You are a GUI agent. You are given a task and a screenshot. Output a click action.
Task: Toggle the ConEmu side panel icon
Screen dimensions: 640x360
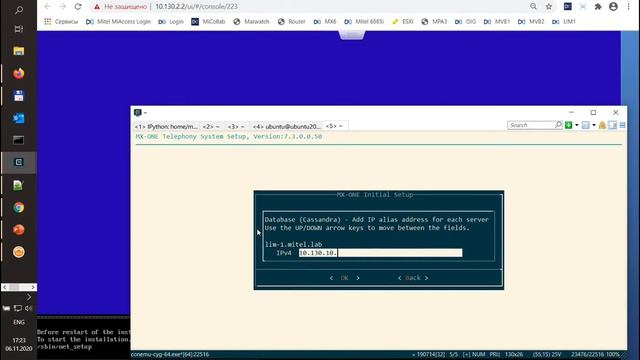click(x=612, y=125)
